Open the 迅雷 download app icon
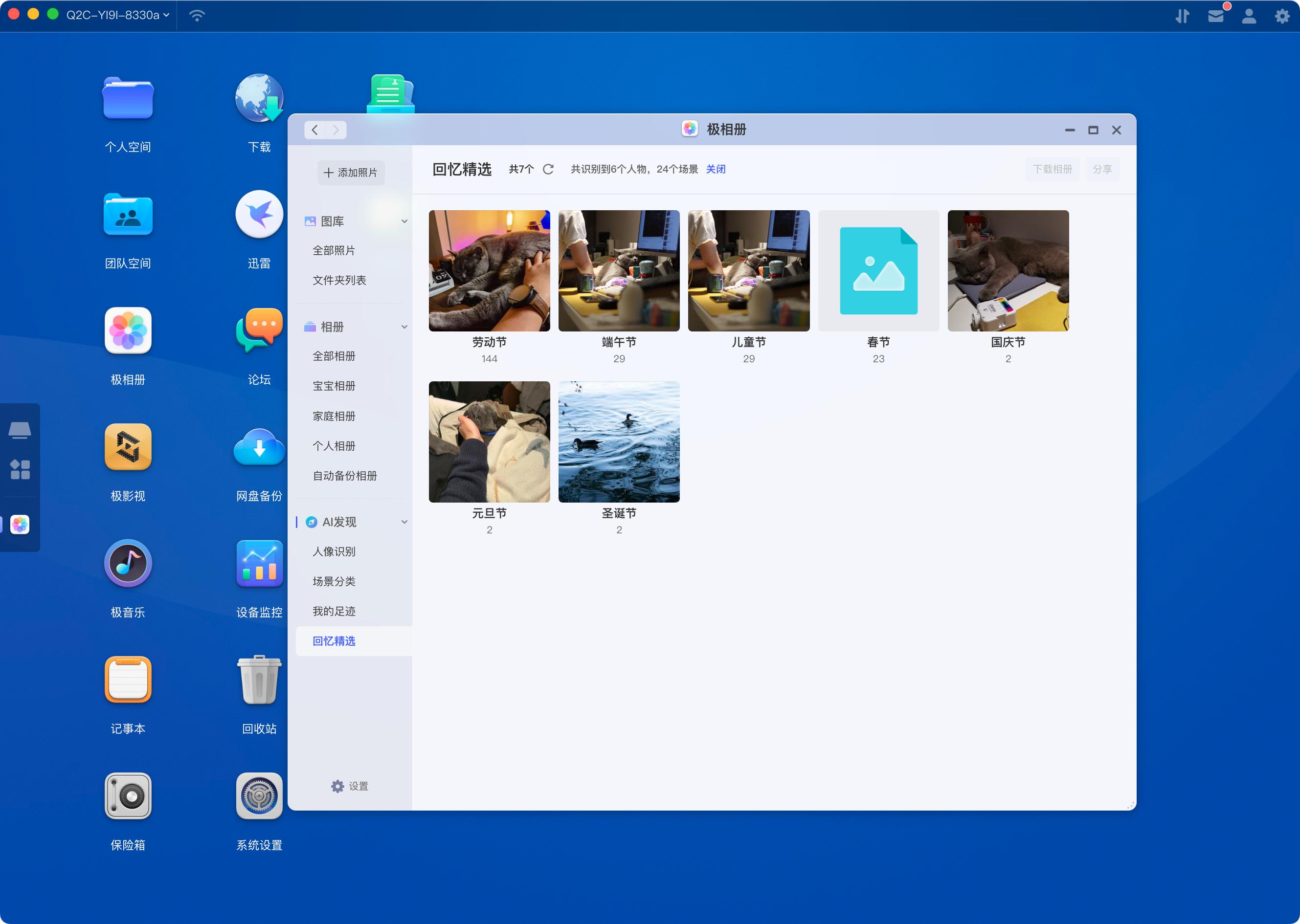The image size is (1300, 924). 259,215
